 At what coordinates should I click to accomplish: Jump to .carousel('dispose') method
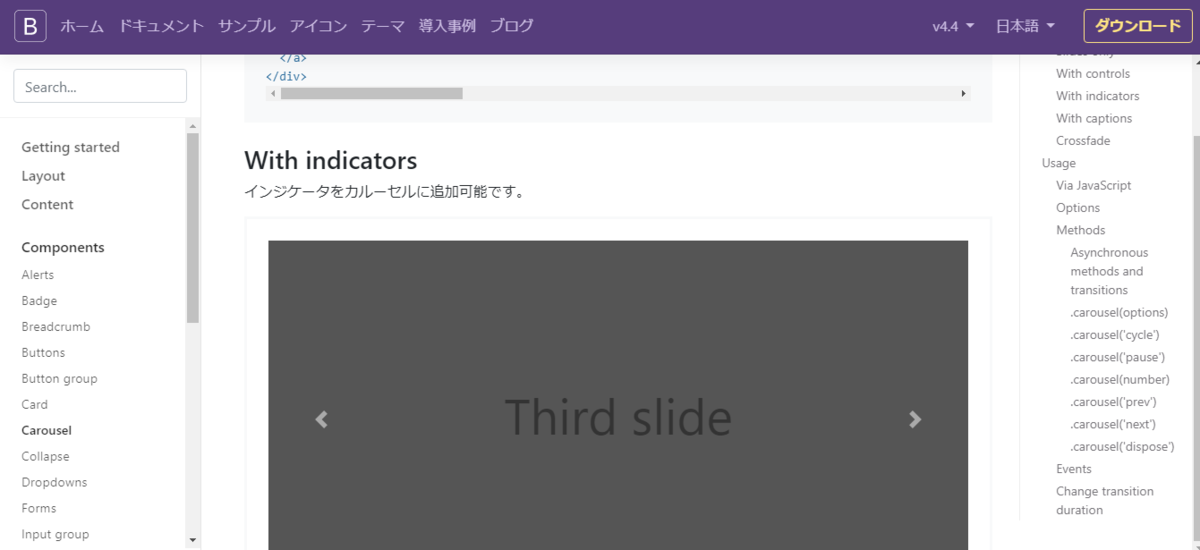point(1122,447)
